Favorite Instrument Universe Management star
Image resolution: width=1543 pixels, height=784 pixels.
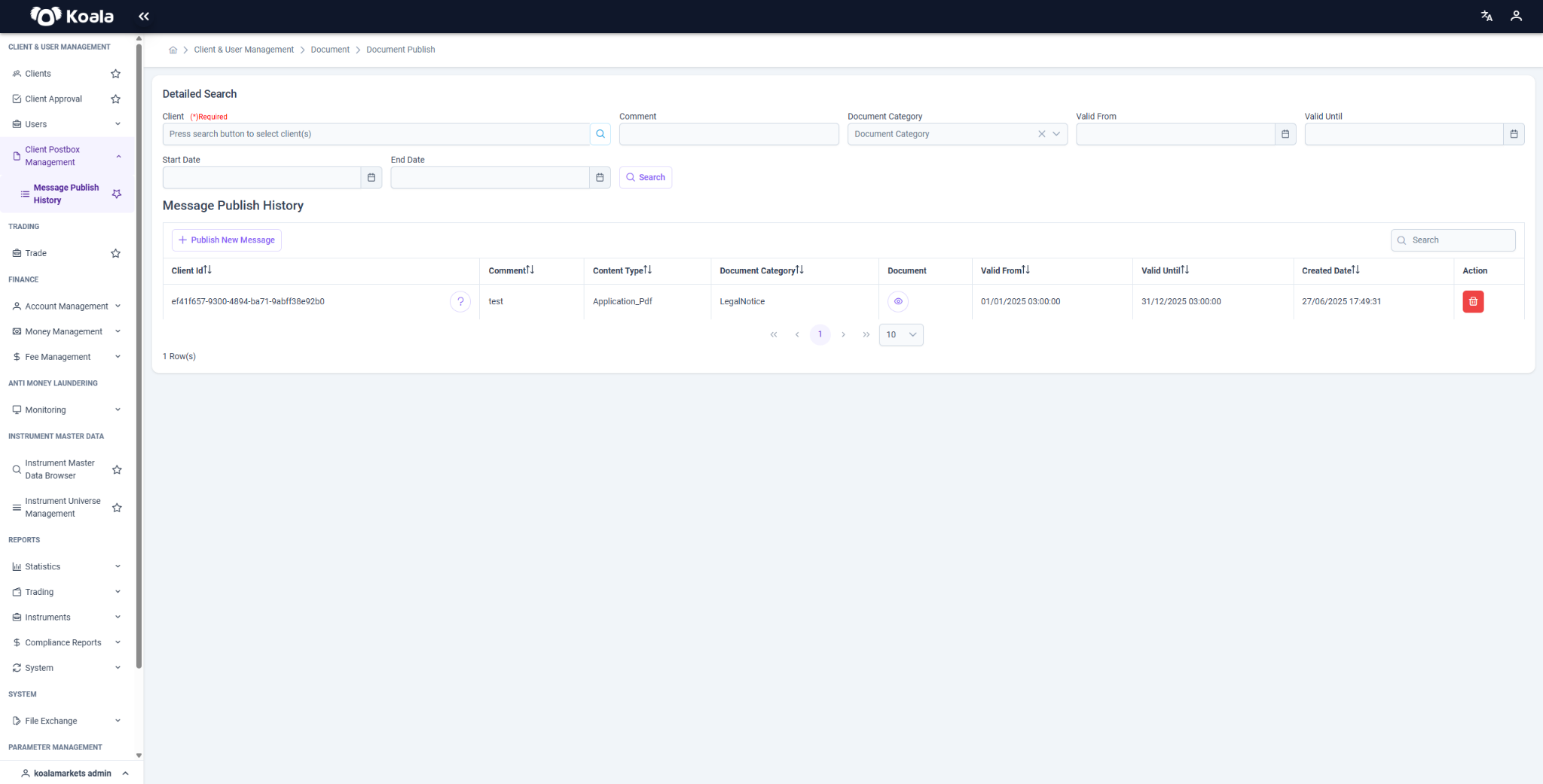[117, 508]
